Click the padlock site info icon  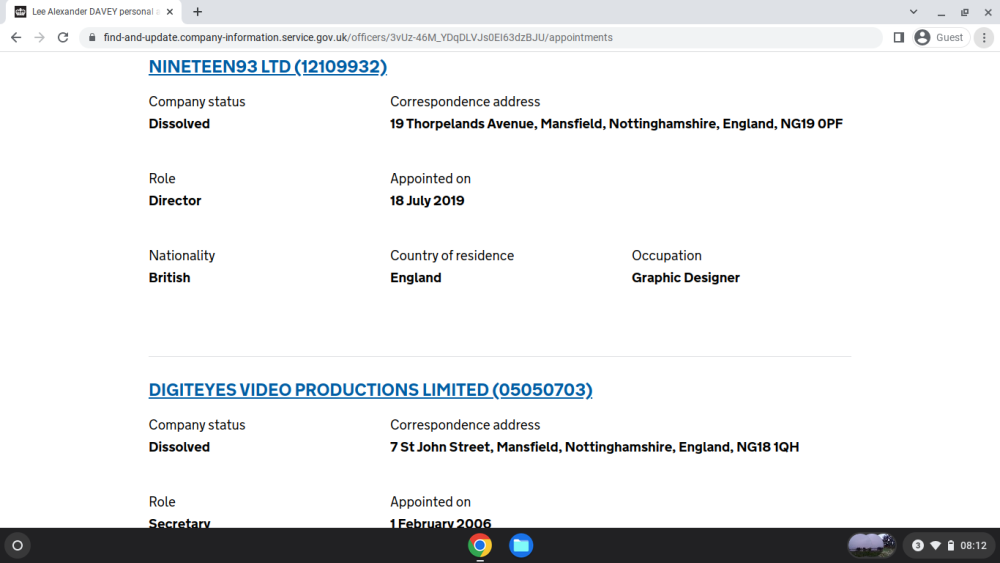point(92,38)
